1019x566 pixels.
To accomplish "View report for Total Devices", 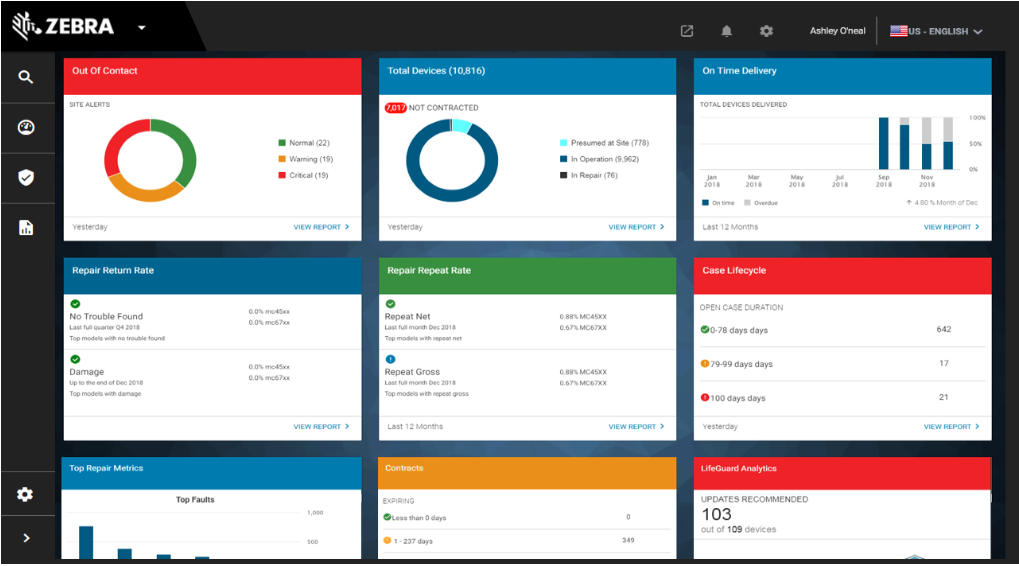I will pos(636,227).
